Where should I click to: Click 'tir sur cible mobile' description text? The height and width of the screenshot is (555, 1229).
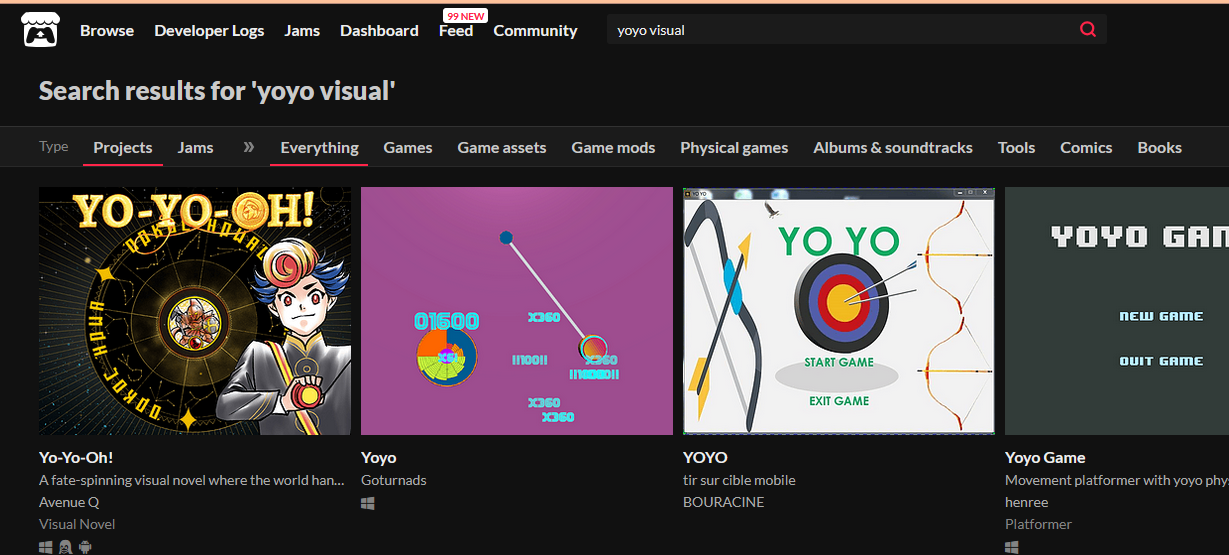739,480
